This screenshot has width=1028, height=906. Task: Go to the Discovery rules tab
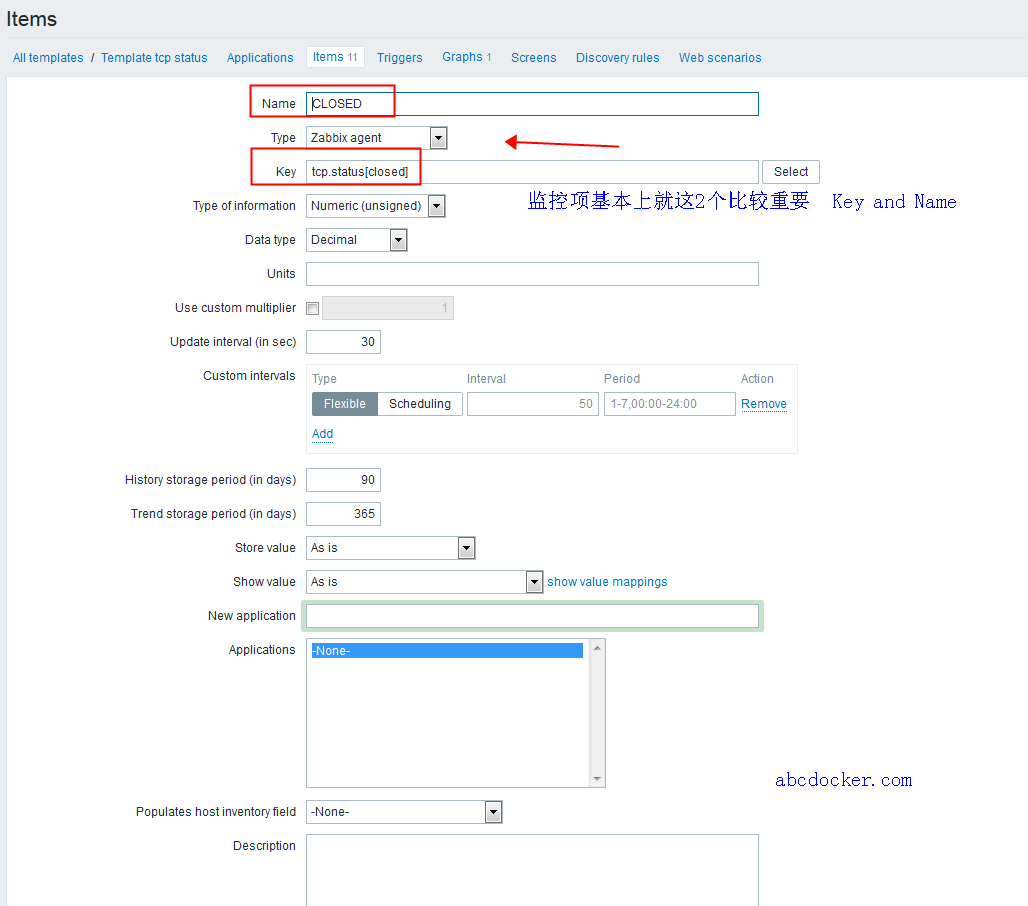pos(617,58)
